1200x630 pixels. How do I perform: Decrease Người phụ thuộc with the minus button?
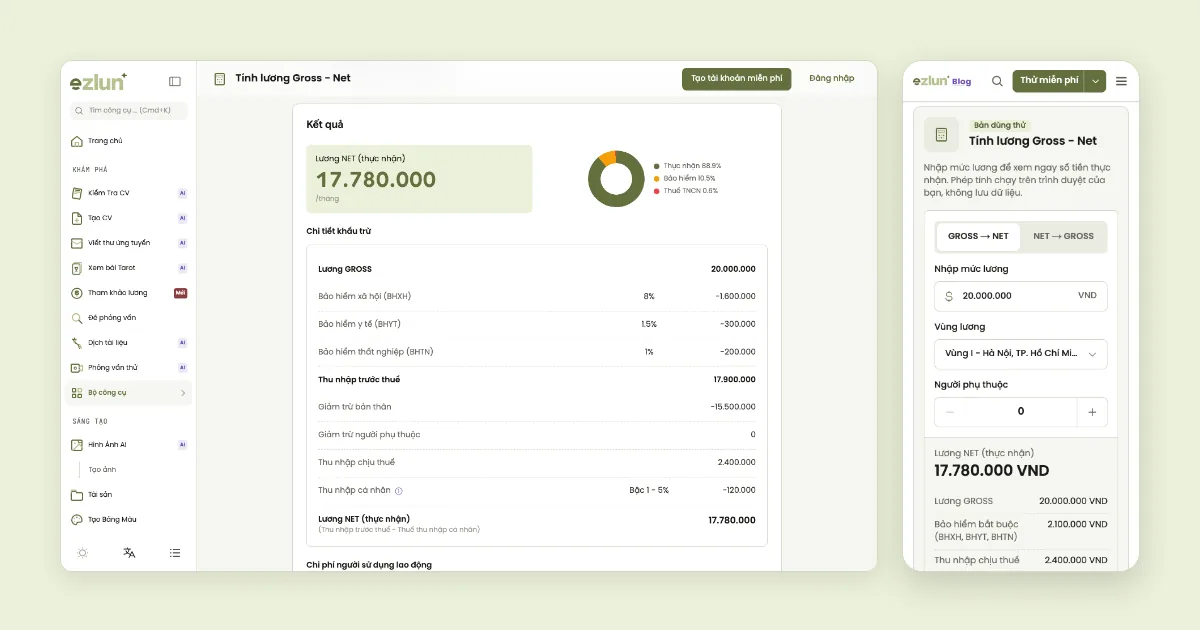click(950, 412)
